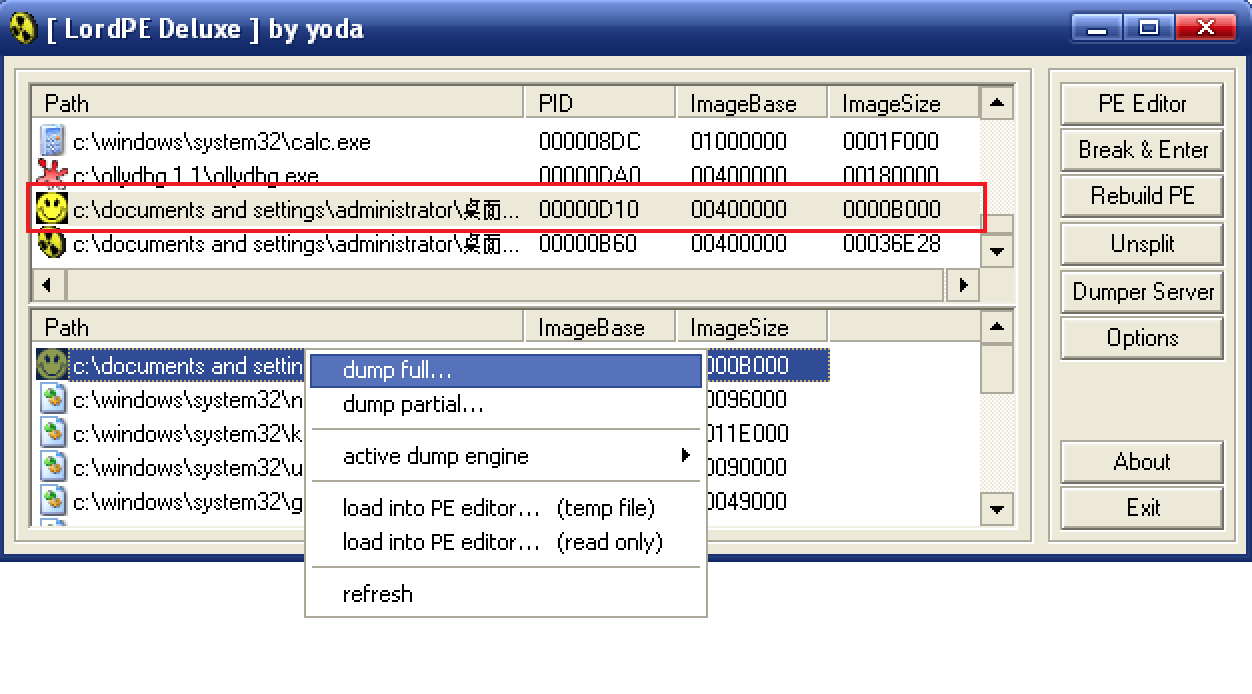The width and height of the screenshot is (1252, 694).
Task: Select load into PE editor (read only)
Action: pyautogui.click(x=503, y=542)
